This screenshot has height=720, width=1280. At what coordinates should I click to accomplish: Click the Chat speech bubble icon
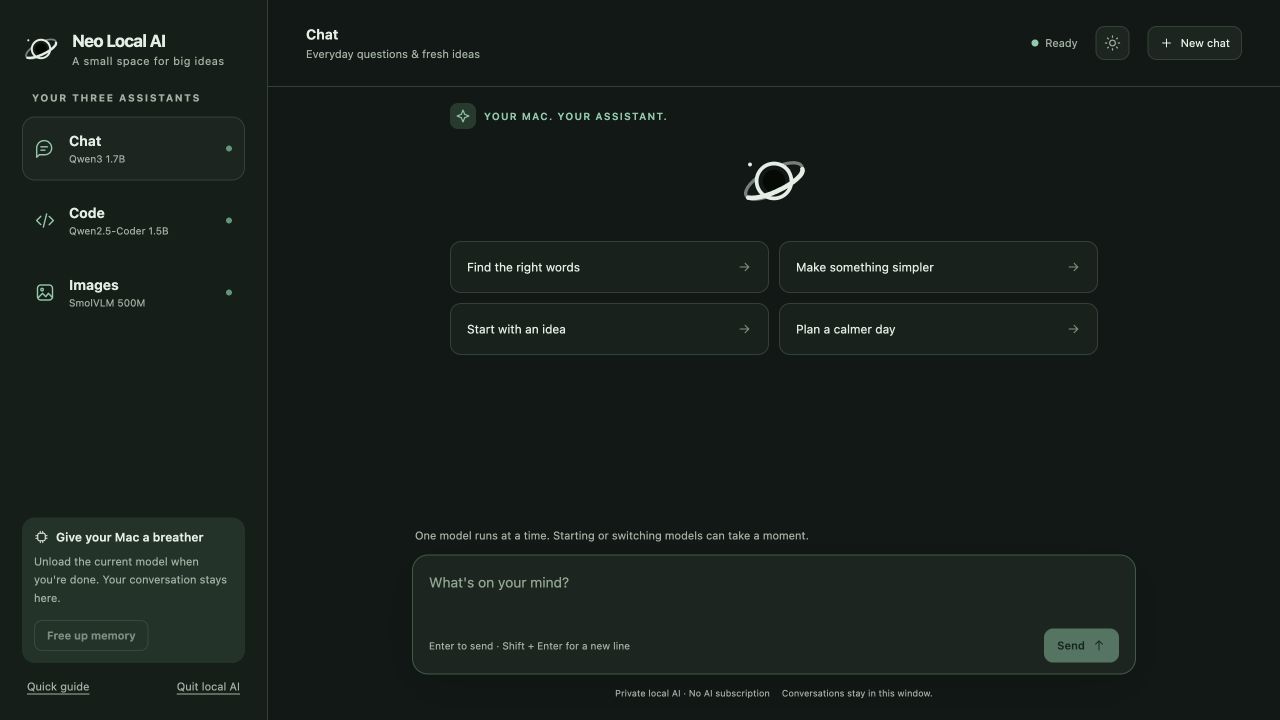(44, 149)
